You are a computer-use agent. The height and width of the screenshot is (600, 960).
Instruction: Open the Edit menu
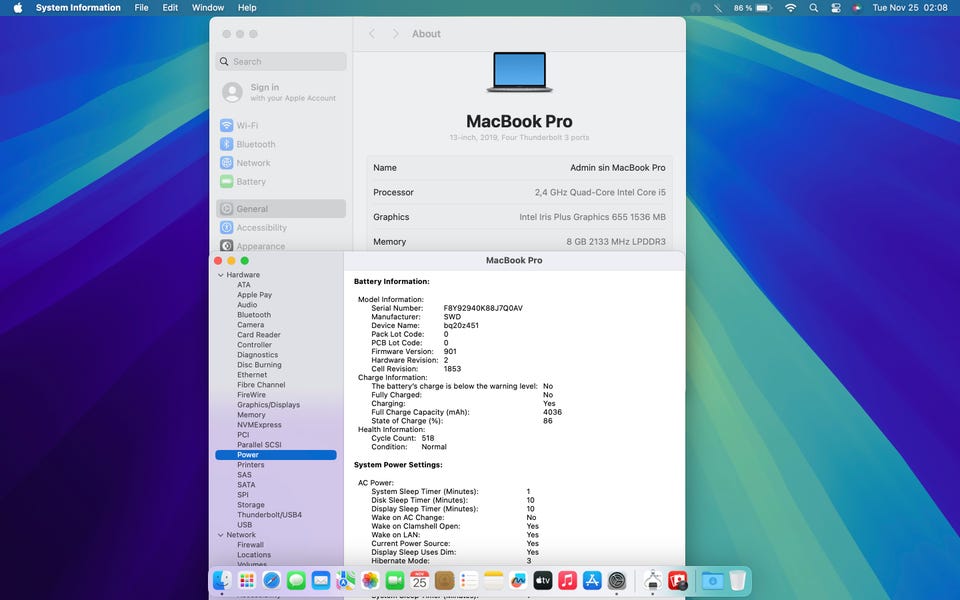(170, 8)
